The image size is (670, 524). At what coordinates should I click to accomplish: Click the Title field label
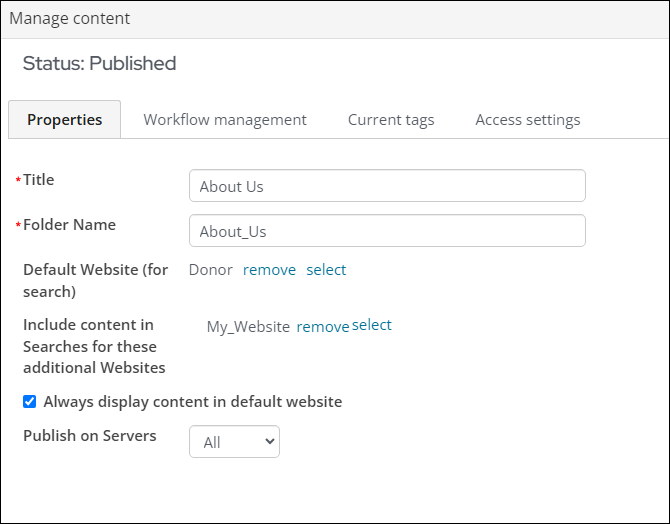[38, 180]
